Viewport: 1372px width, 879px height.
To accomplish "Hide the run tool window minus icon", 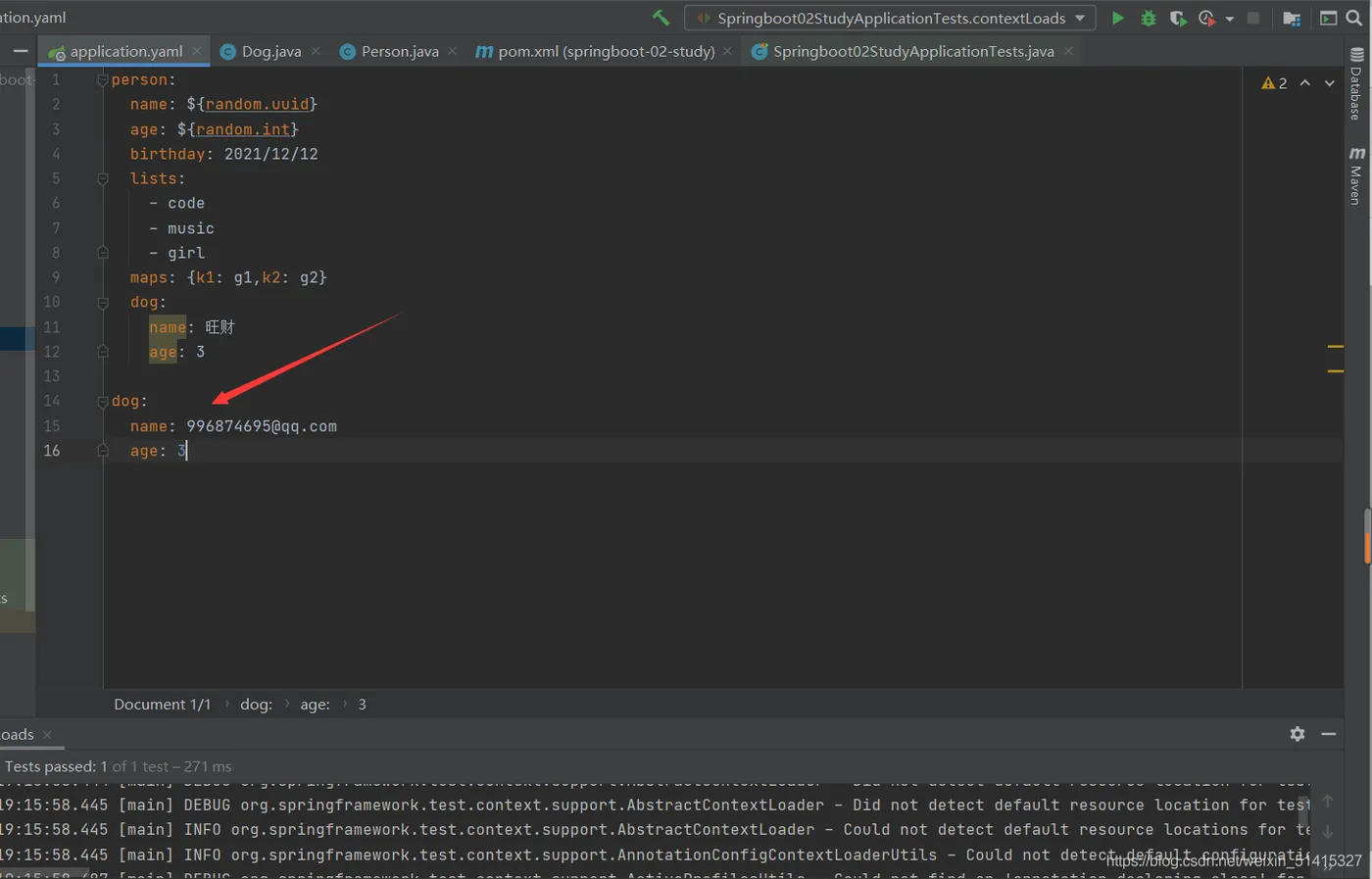I will coord(1329,734).
